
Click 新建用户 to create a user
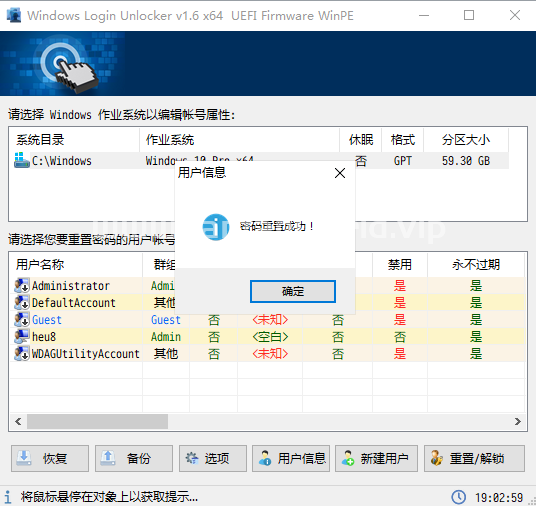[376, 458]
